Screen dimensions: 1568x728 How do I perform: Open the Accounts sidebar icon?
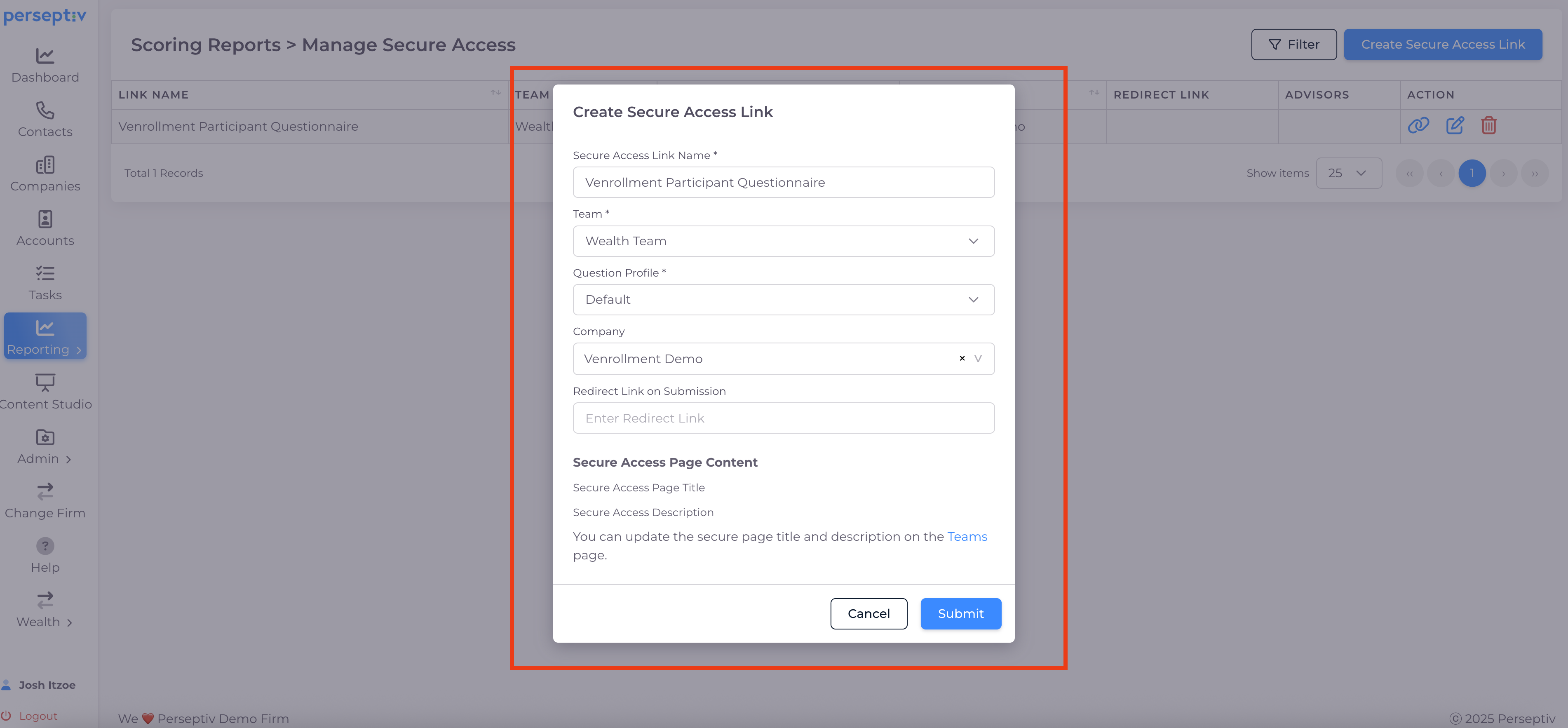pyautogui.click(x=45, y=219)
